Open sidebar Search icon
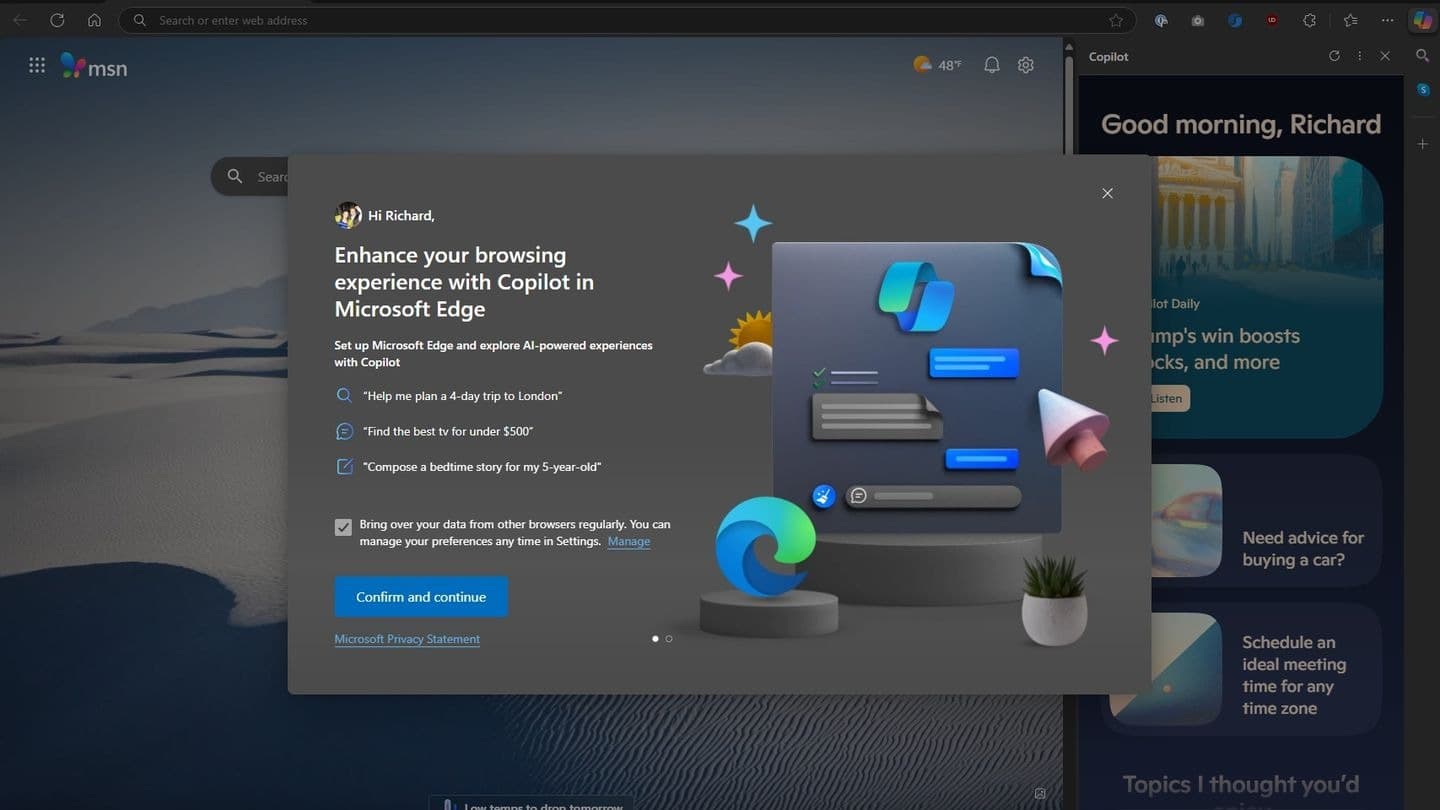1440x810 pixels. coord(1422,56)
